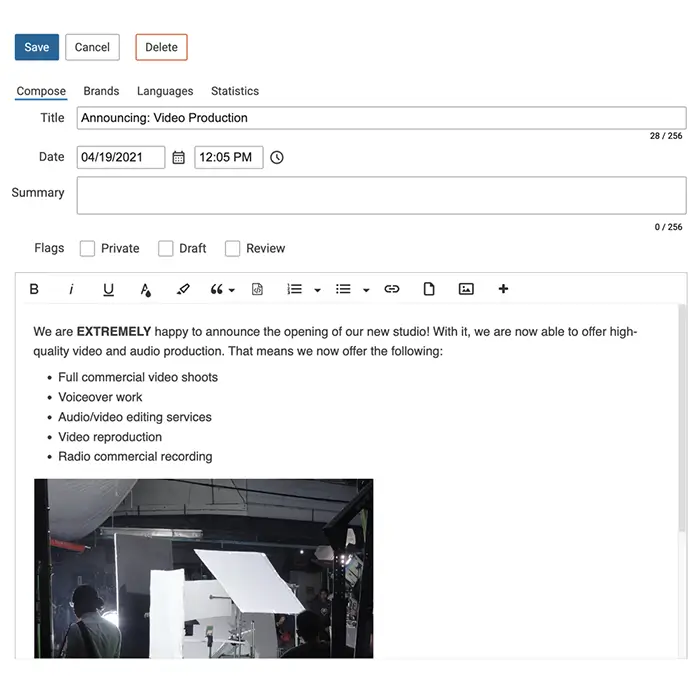The height and width of the screenshot is (700, 700).
Task: Insert code snippet file icon
Action: click(x=257, y=289)
